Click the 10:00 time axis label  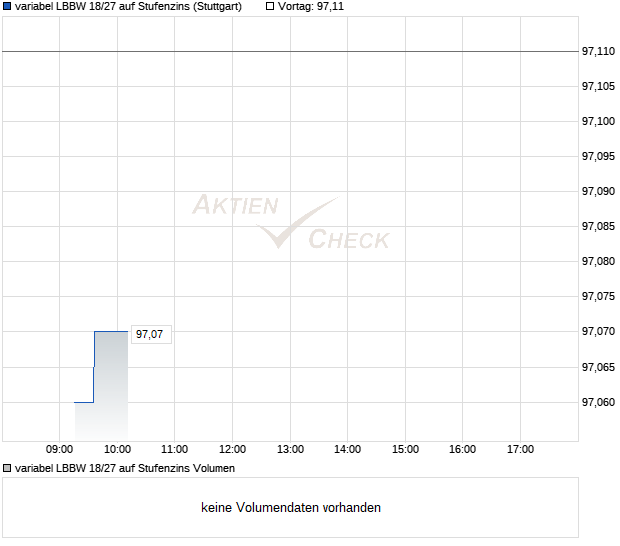click(x=117, y=450)
